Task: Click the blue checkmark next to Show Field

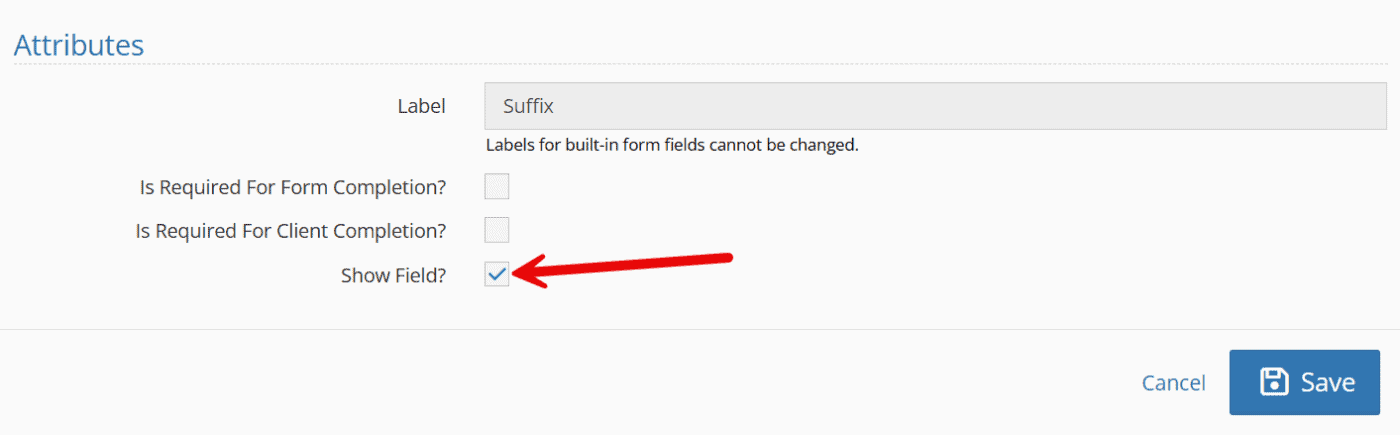Action: 497,274
